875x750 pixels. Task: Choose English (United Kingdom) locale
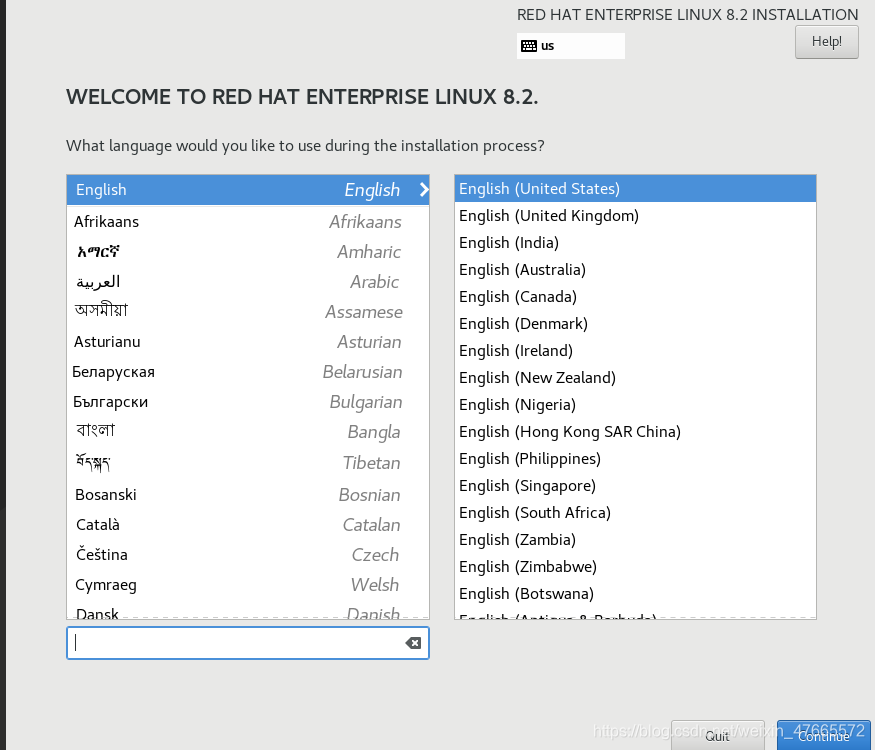(635, 215)
